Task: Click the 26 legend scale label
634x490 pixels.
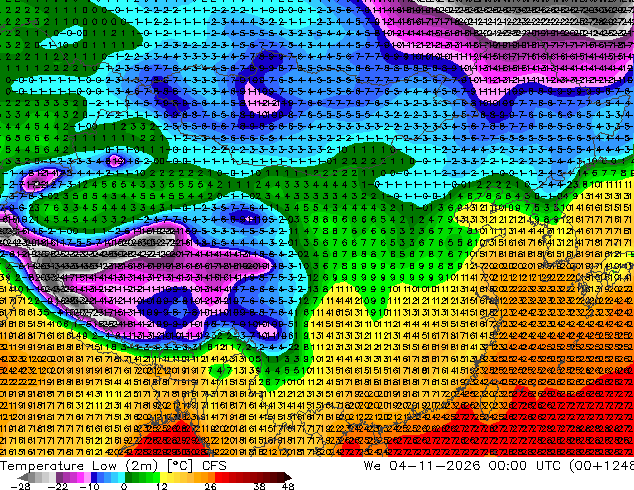Action: [210, 486]
